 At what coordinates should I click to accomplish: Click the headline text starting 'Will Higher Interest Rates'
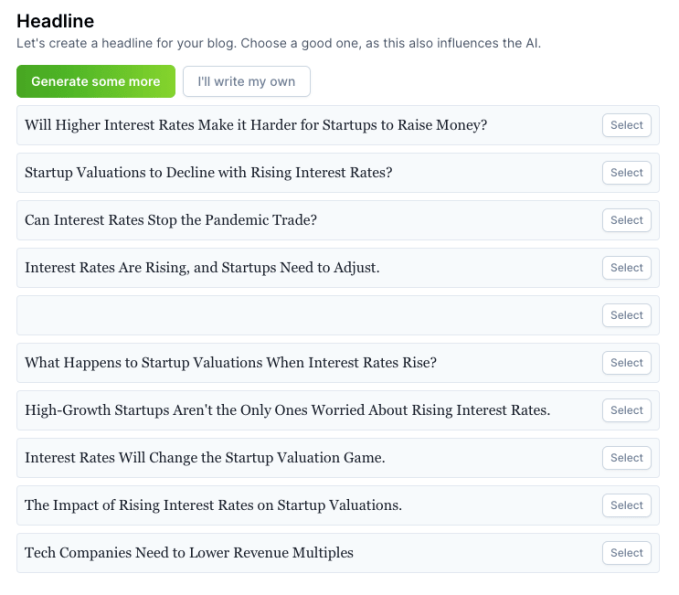coord(256,125)
